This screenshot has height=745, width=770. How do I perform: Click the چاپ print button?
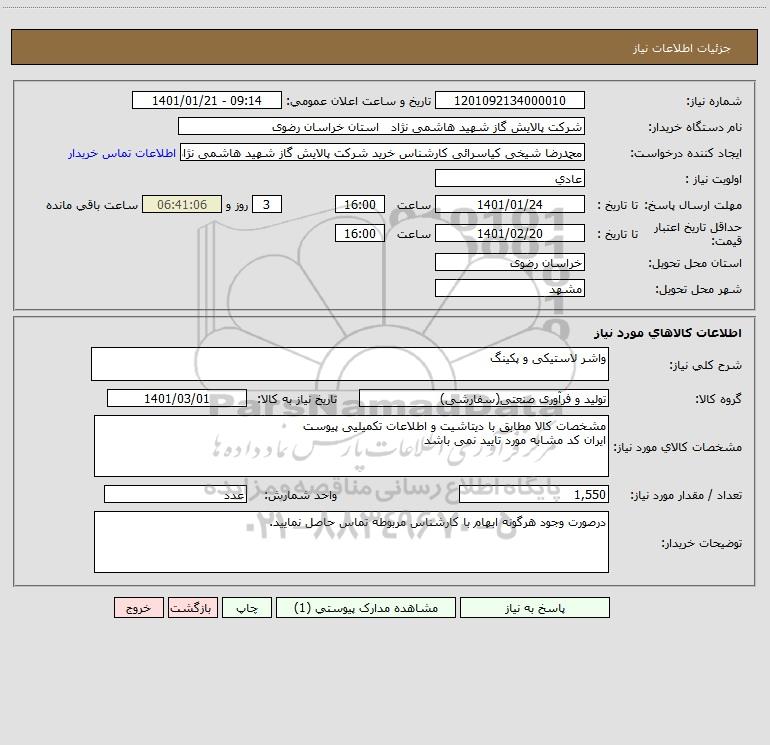pyautogui.click(x=247, y=607)
